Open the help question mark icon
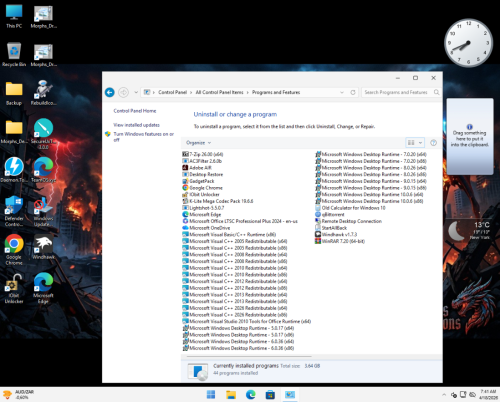Viewport: 500px width, 402px height. [433, 143]
